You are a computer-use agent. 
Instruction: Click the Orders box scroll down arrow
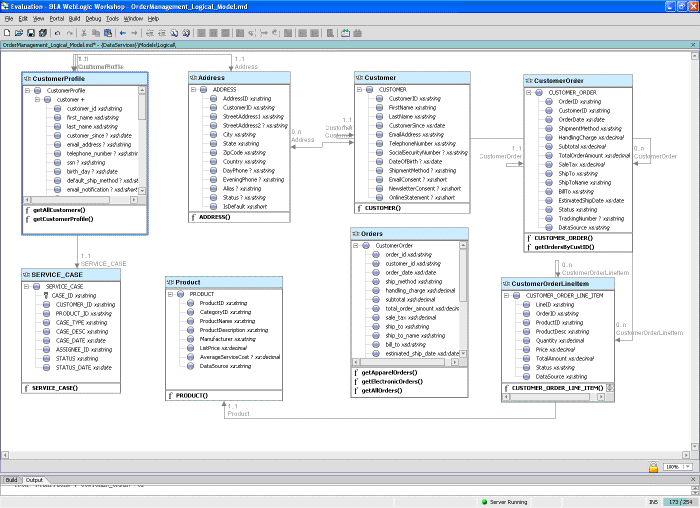pyautogui.click(x=463, y=354)
